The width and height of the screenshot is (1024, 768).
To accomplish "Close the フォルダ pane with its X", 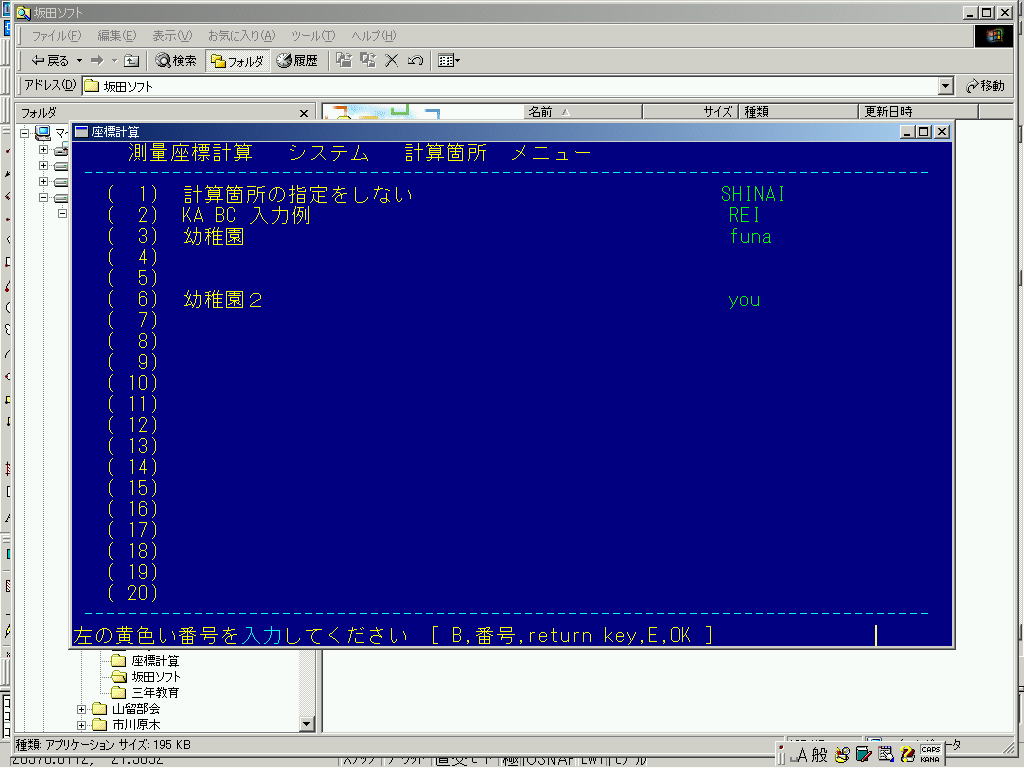I will 304,114.
